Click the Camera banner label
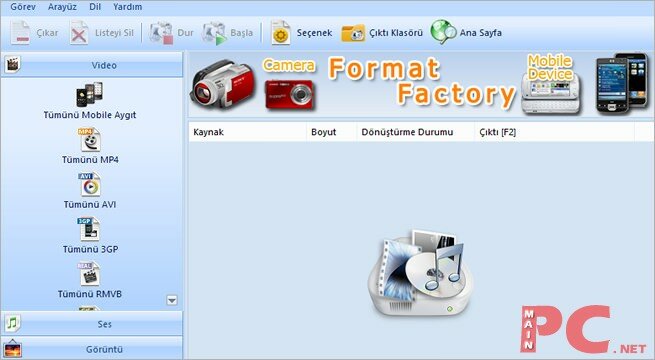 pyautogui.click(x=289, y=66)
